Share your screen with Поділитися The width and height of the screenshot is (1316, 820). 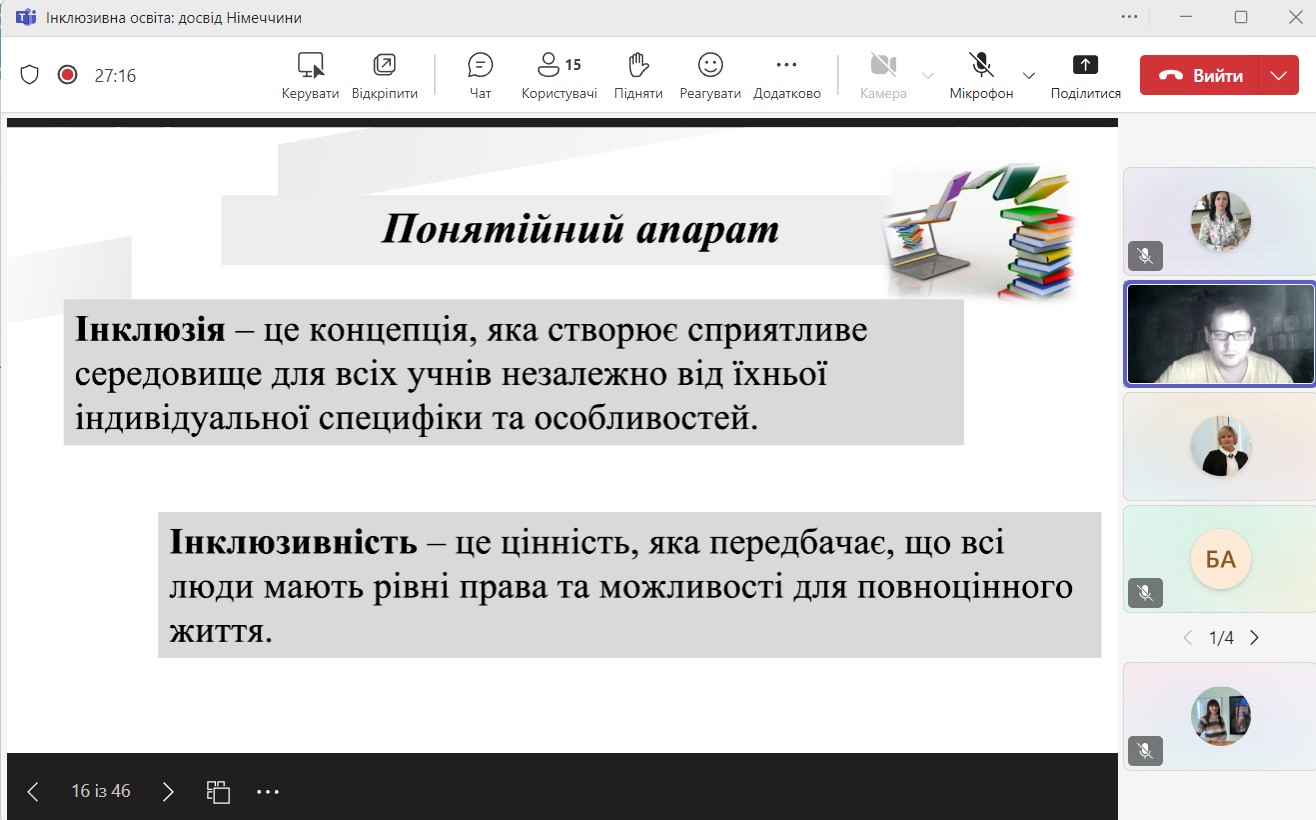click(1085, 76)
